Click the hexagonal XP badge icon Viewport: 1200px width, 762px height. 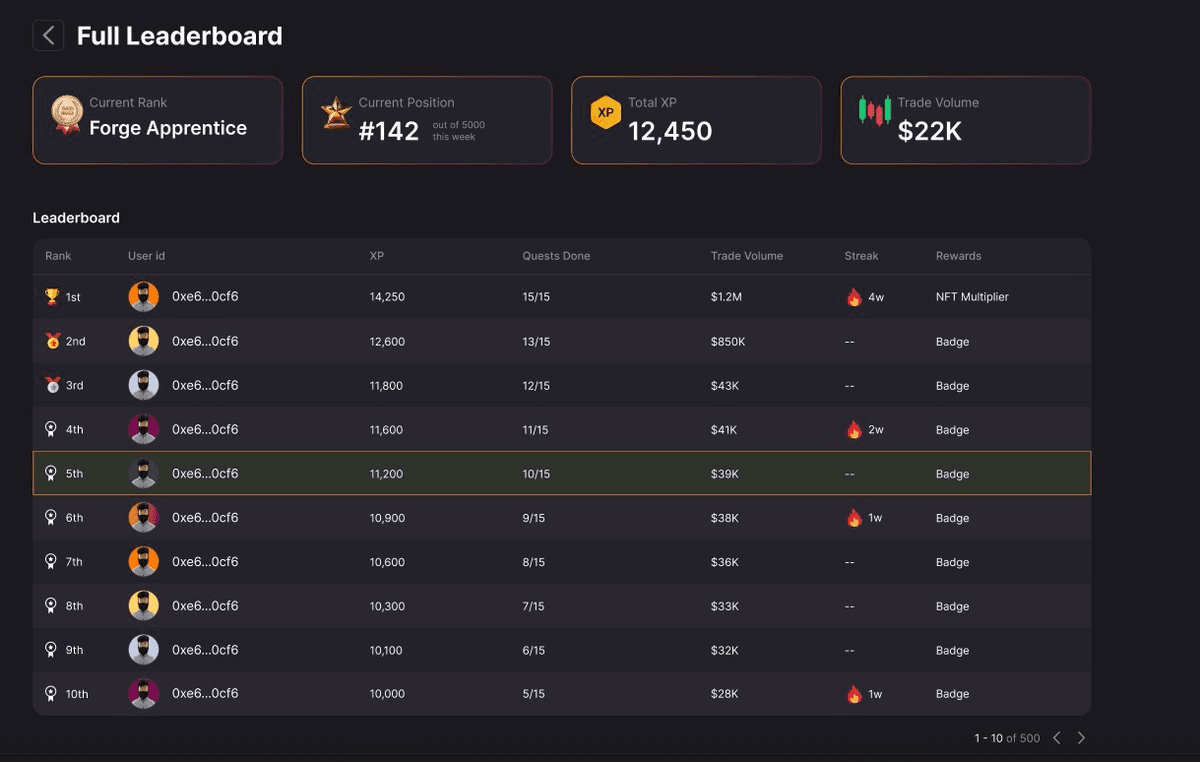(x=605, y=113)
